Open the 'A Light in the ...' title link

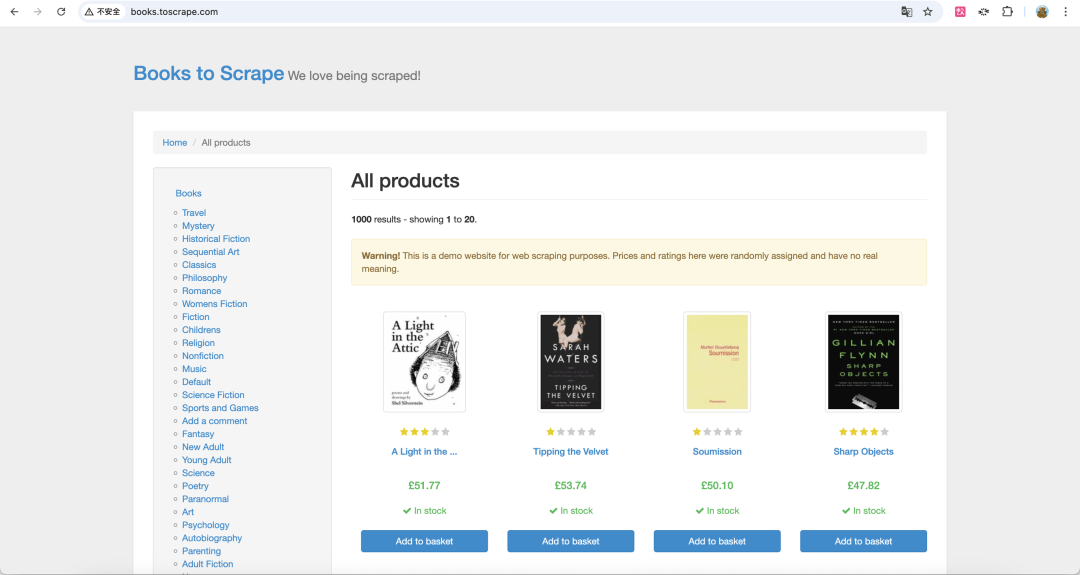(424, 452)
